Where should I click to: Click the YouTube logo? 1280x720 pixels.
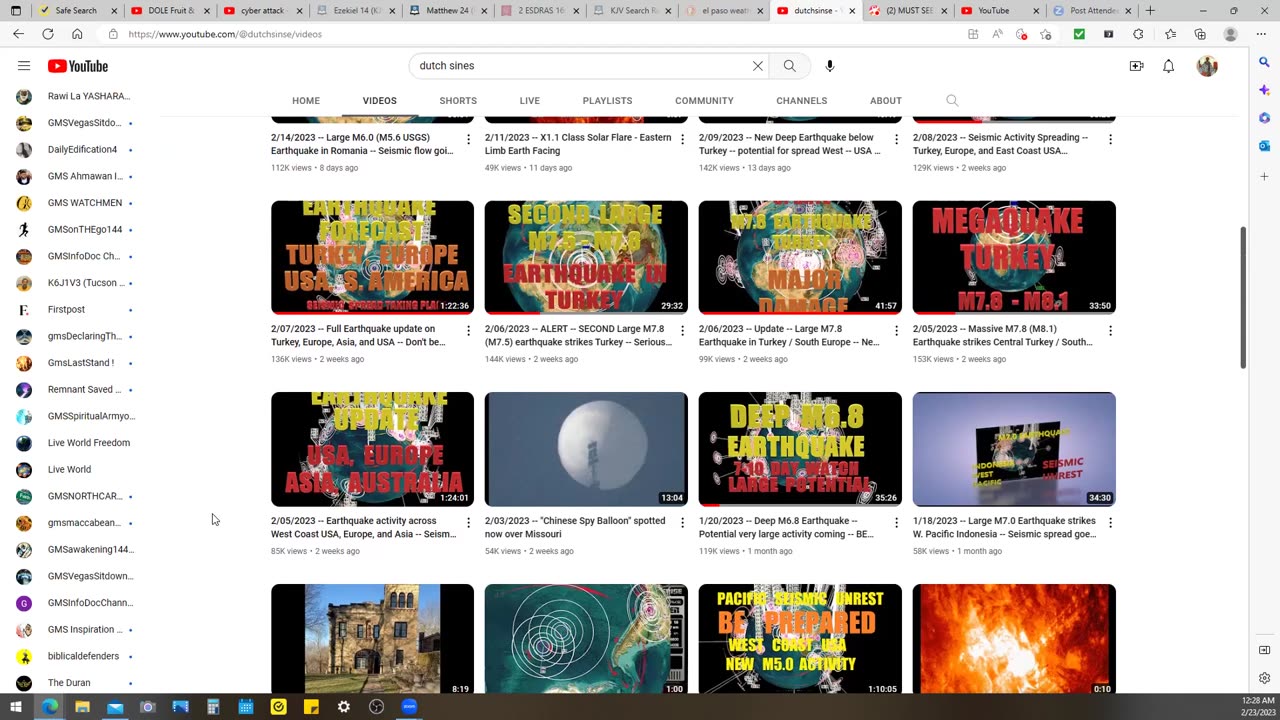click(x=78, y=66)
